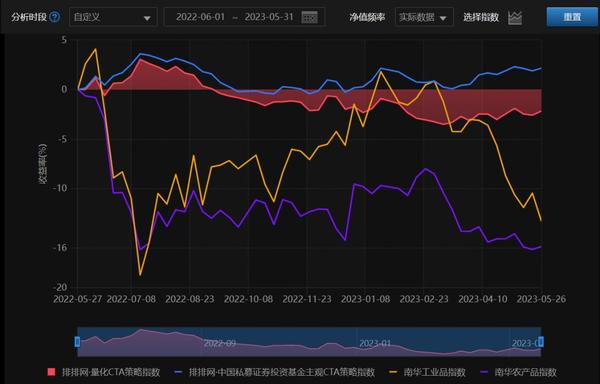Click the x-axis label 2023-04-10
The width and height of the screenshot is (600, 384).
point(483,299)
